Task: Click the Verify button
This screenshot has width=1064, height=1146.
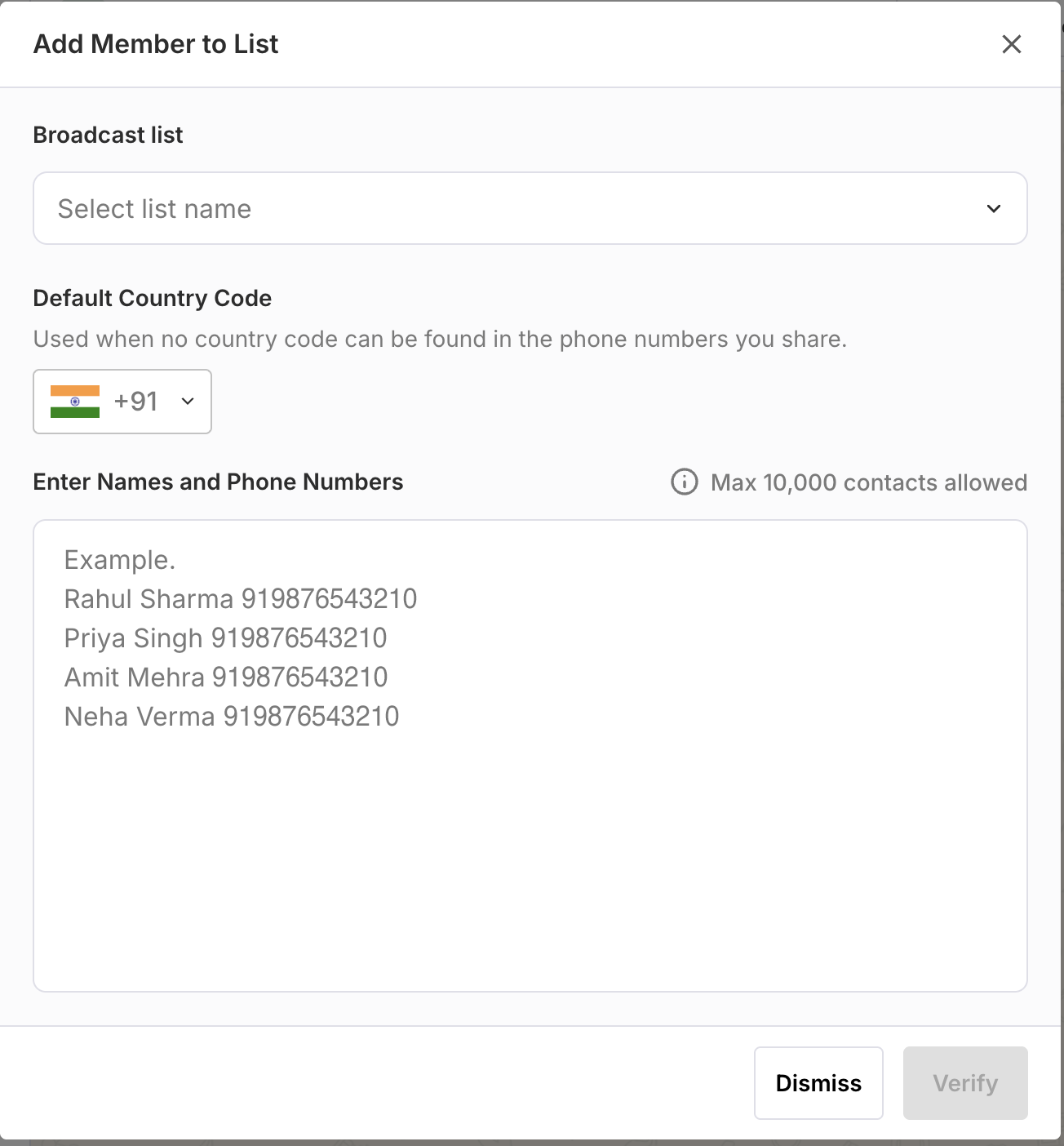Action: click(964, 1083)
